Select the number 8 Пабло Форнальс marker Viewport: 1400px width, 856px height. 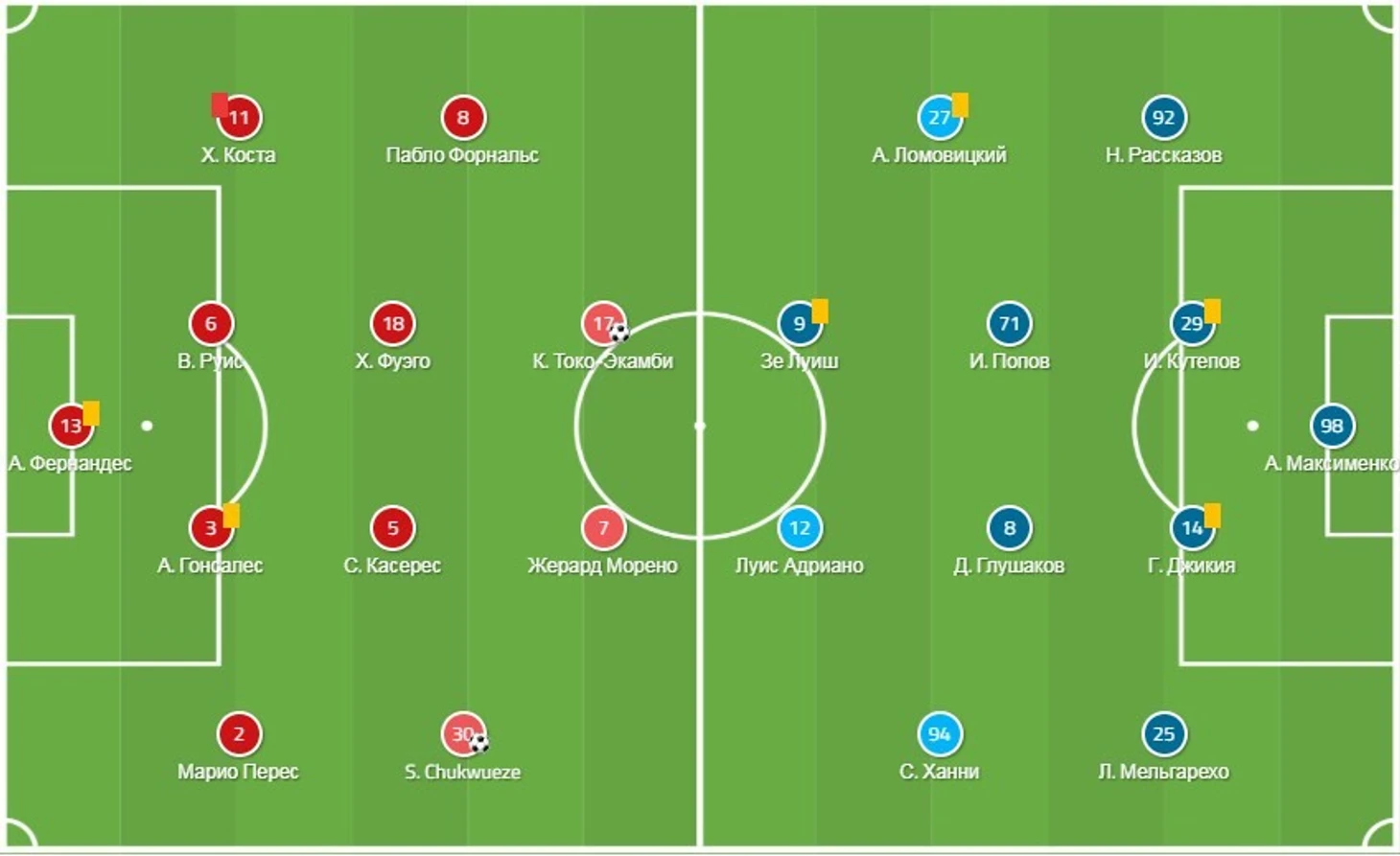click(x=463, y=118)
